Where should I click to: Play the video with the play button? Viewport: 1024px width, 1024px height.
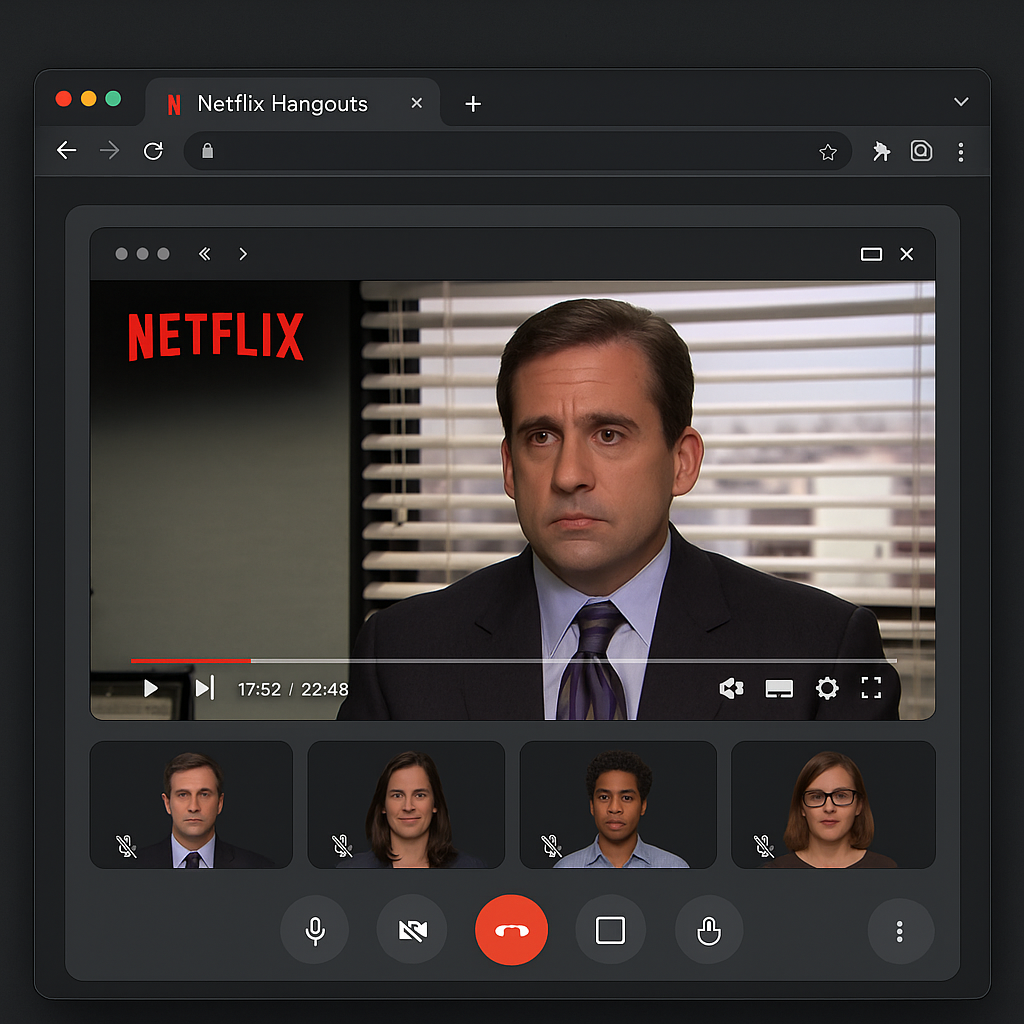(x=151, y=688)
